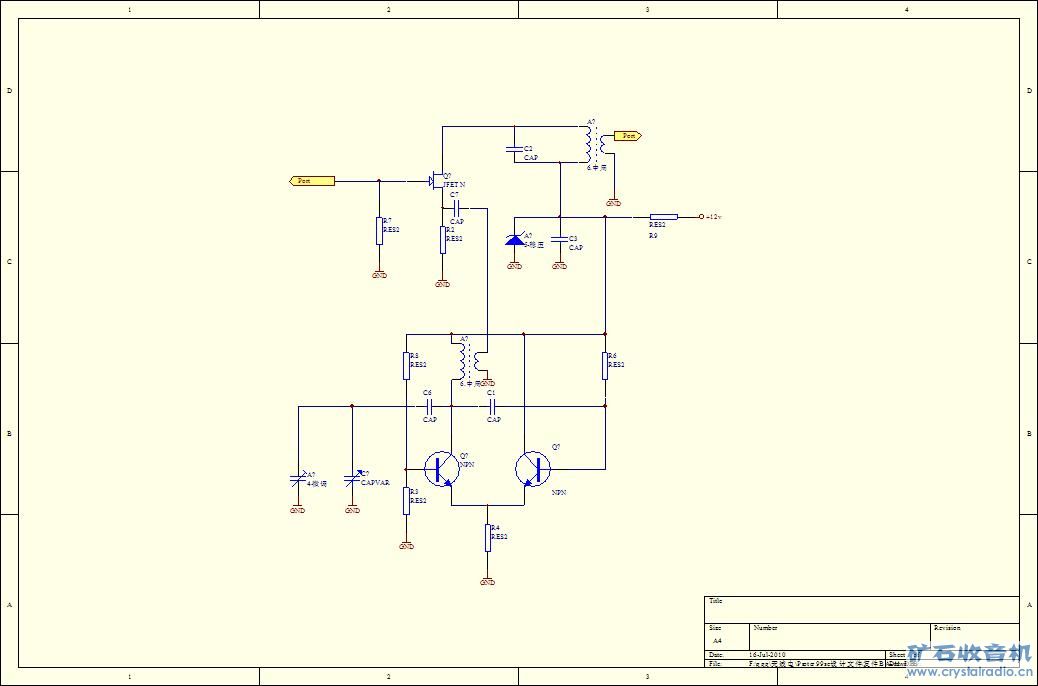Select resistor R8 symbol

click(406, 366)
